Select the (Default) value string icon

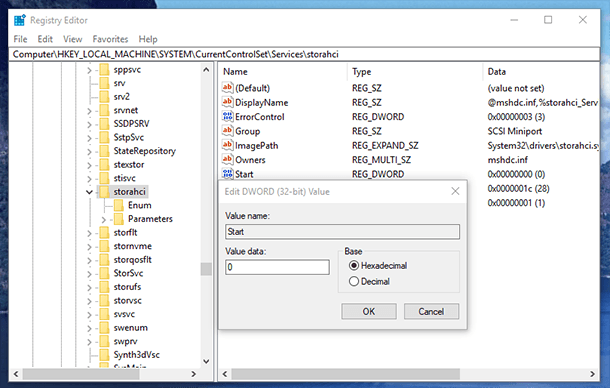coord(228,88)
